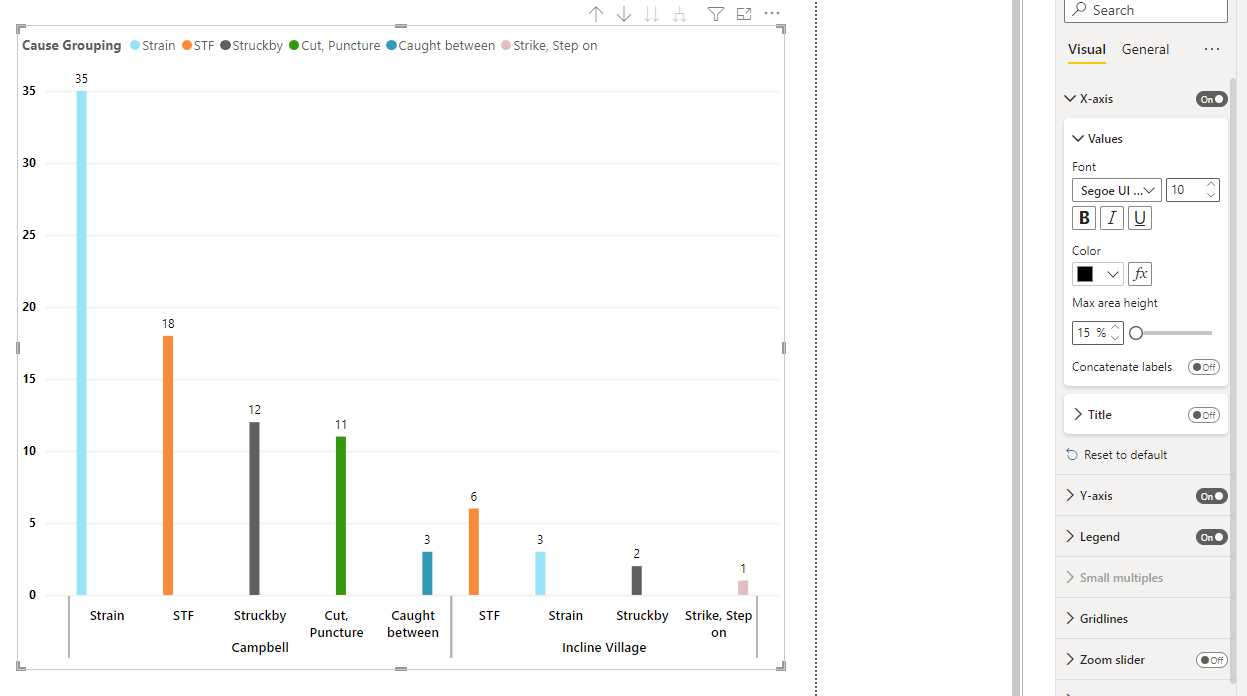Open chart more options ellipsis
Screen dimensions: 1247x696
tap(772, 14)
